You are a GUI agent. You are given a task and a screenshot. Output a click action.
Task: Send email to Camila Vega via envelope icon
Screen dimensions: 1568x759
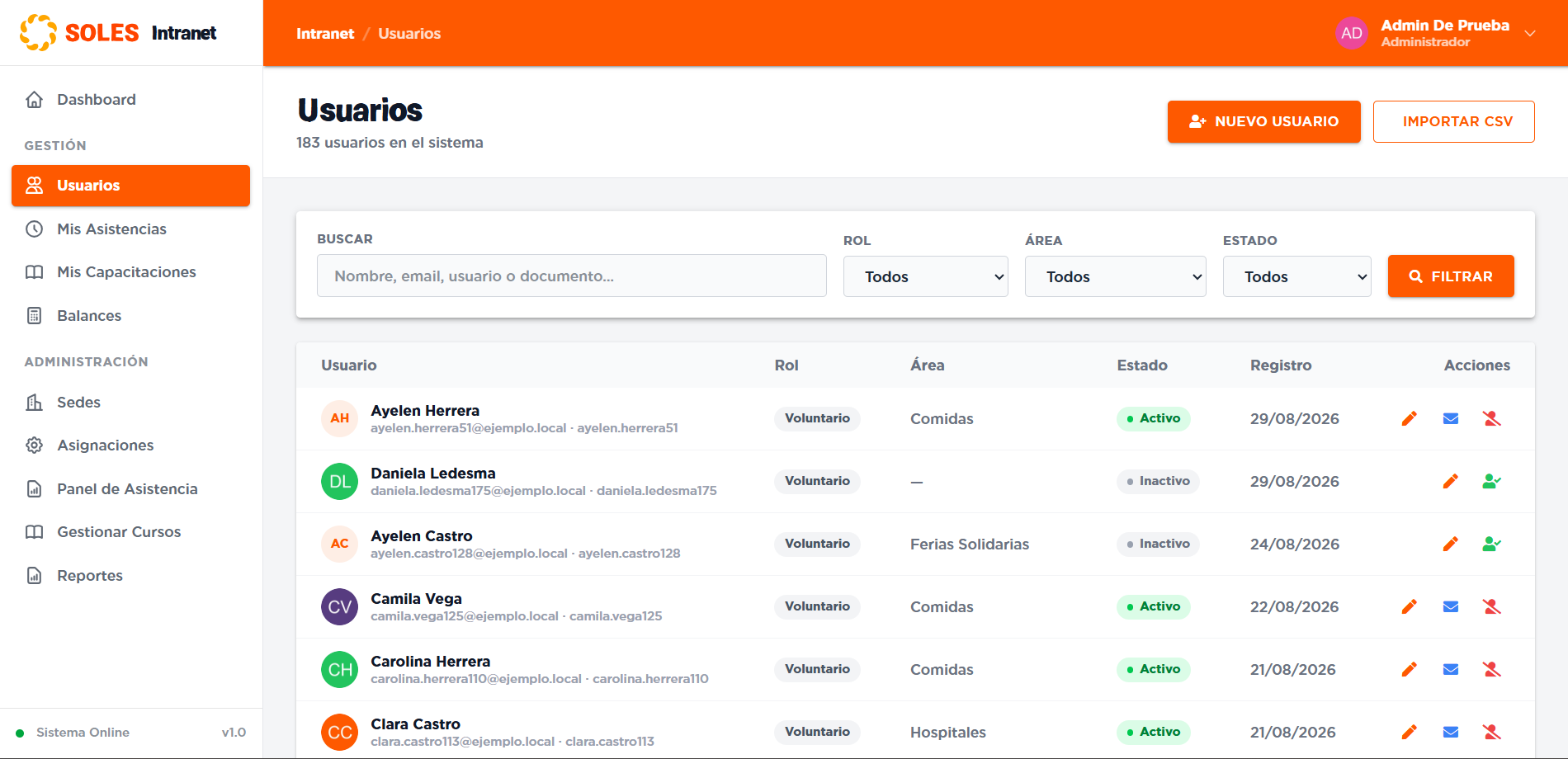click(x=1451, y=606)
